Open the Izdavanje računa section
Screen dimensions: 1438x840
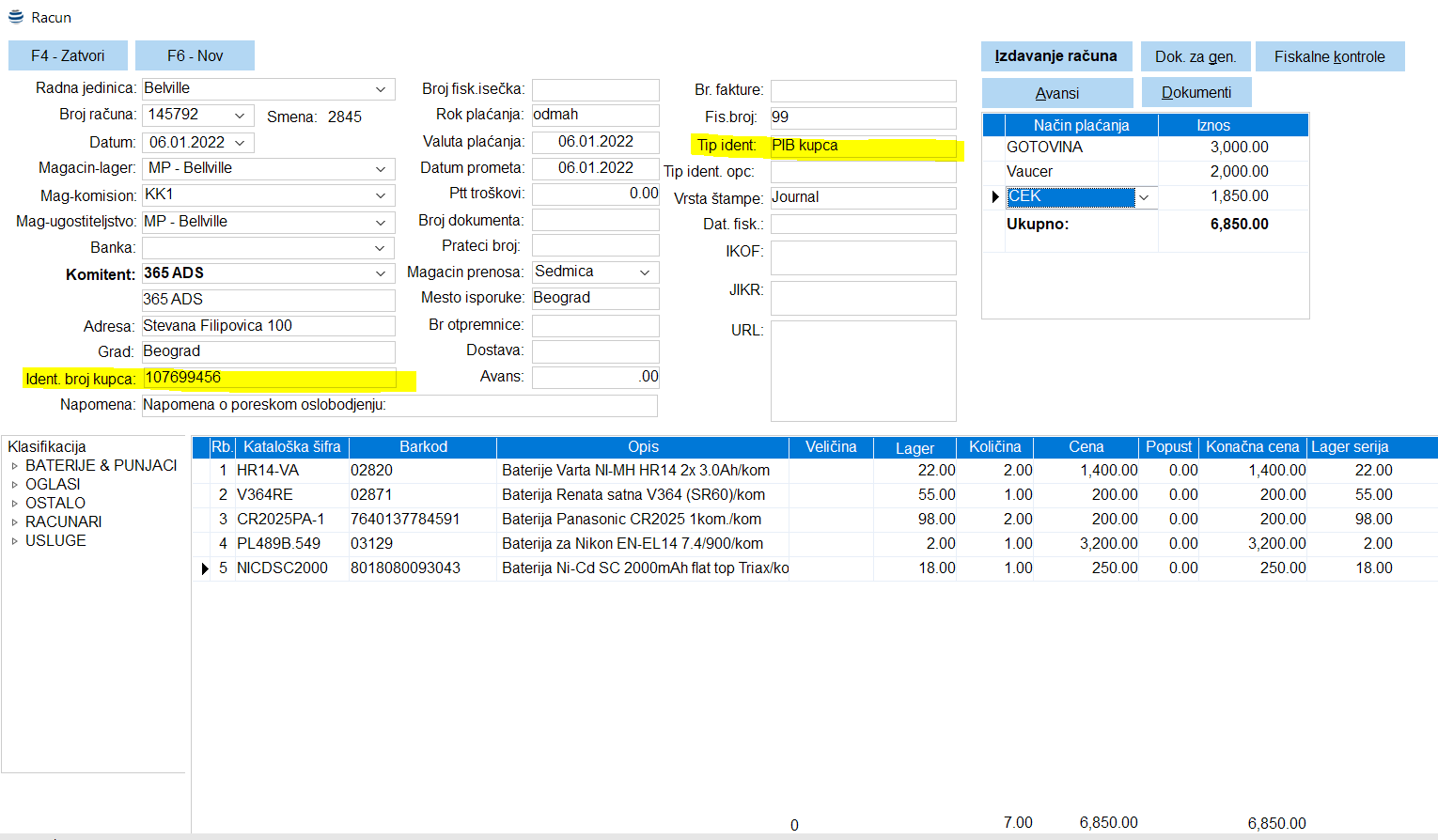tap(1055, 56)
